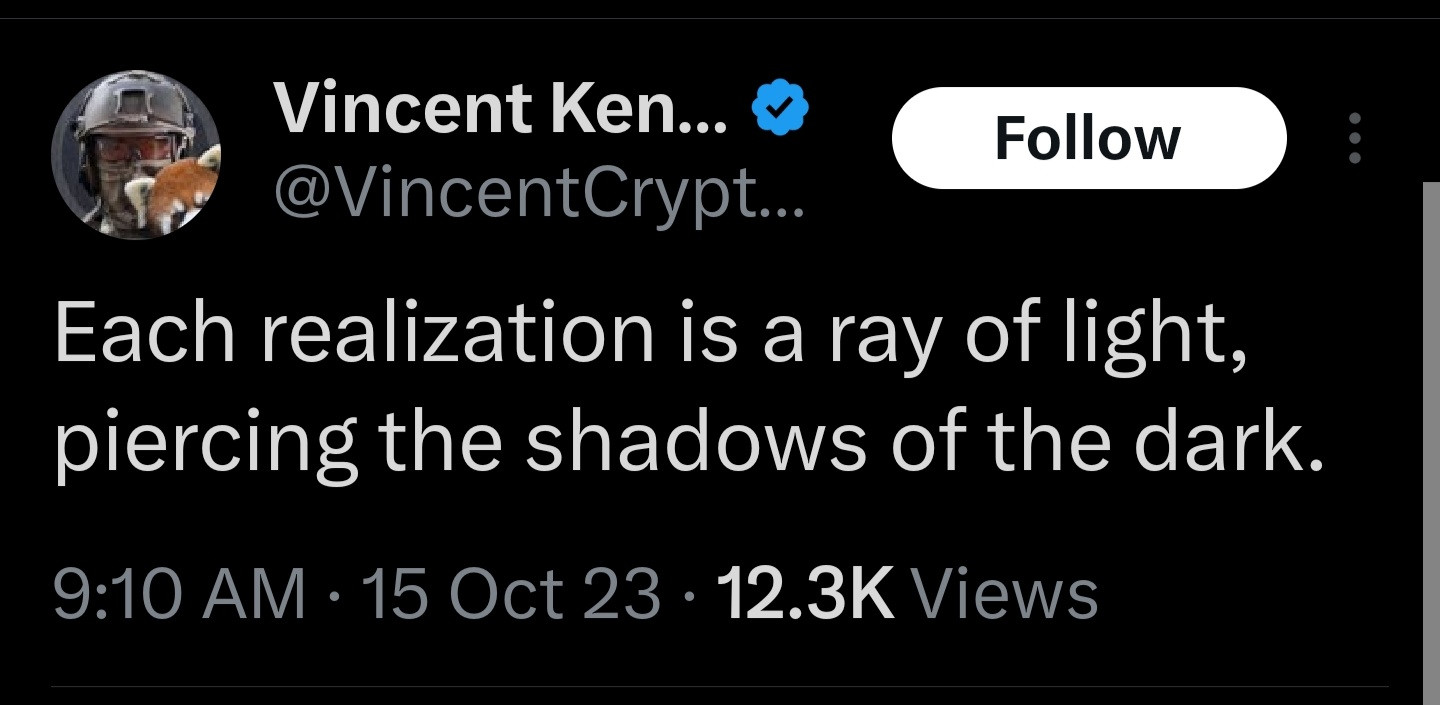Select the 15 Oct 23 date

point(513,593)
